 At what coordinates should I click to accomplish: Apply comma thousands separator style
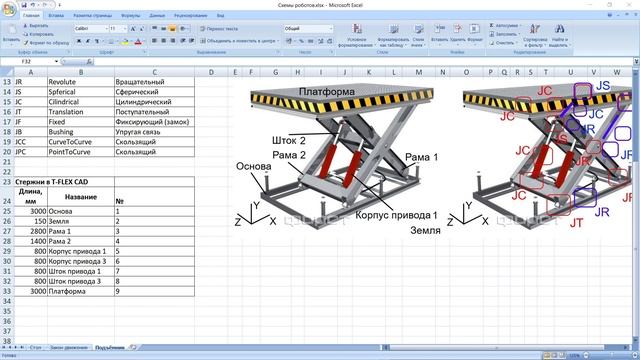tap(311, 41)
